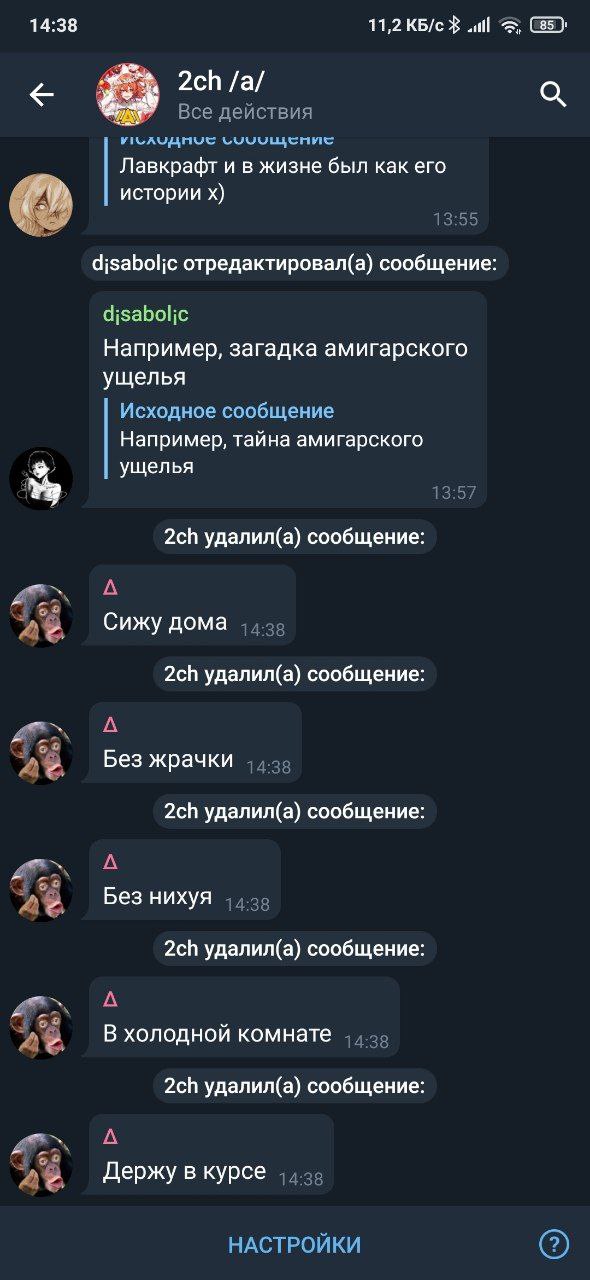The width and height of the screenshot is (590, 1280).
Task: Tap the d¡sabol¡c black-and-white avatar
Action: coord(41,478)
